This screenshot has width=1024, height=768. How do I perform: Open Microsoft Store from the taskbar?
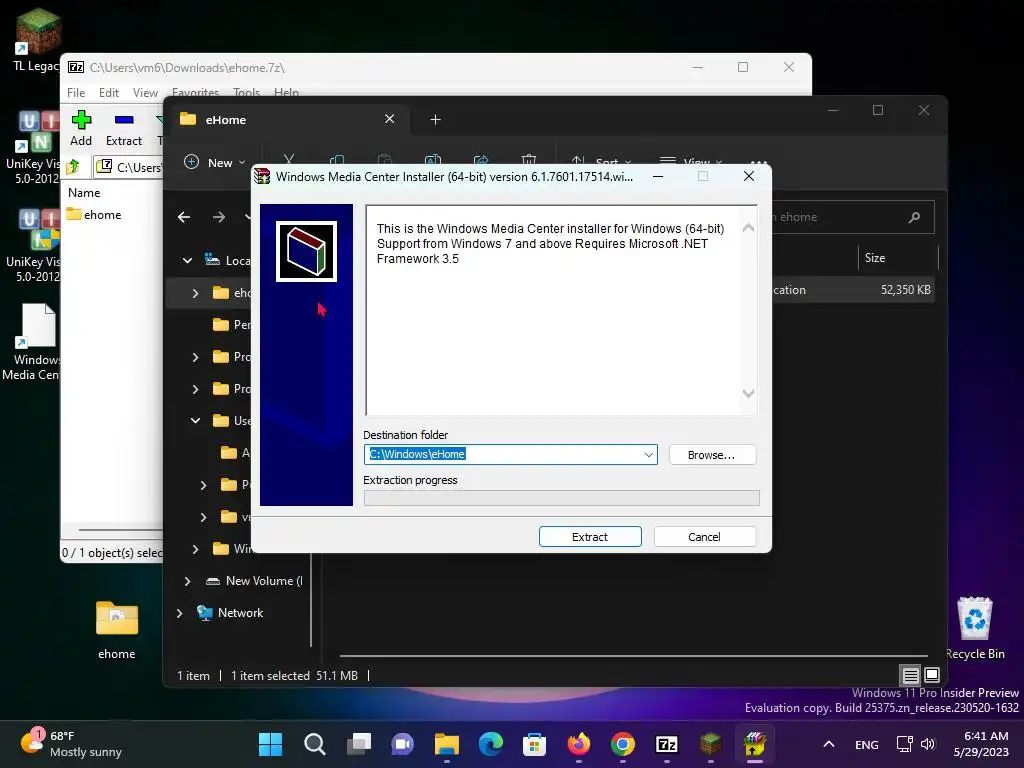(534, 744)
